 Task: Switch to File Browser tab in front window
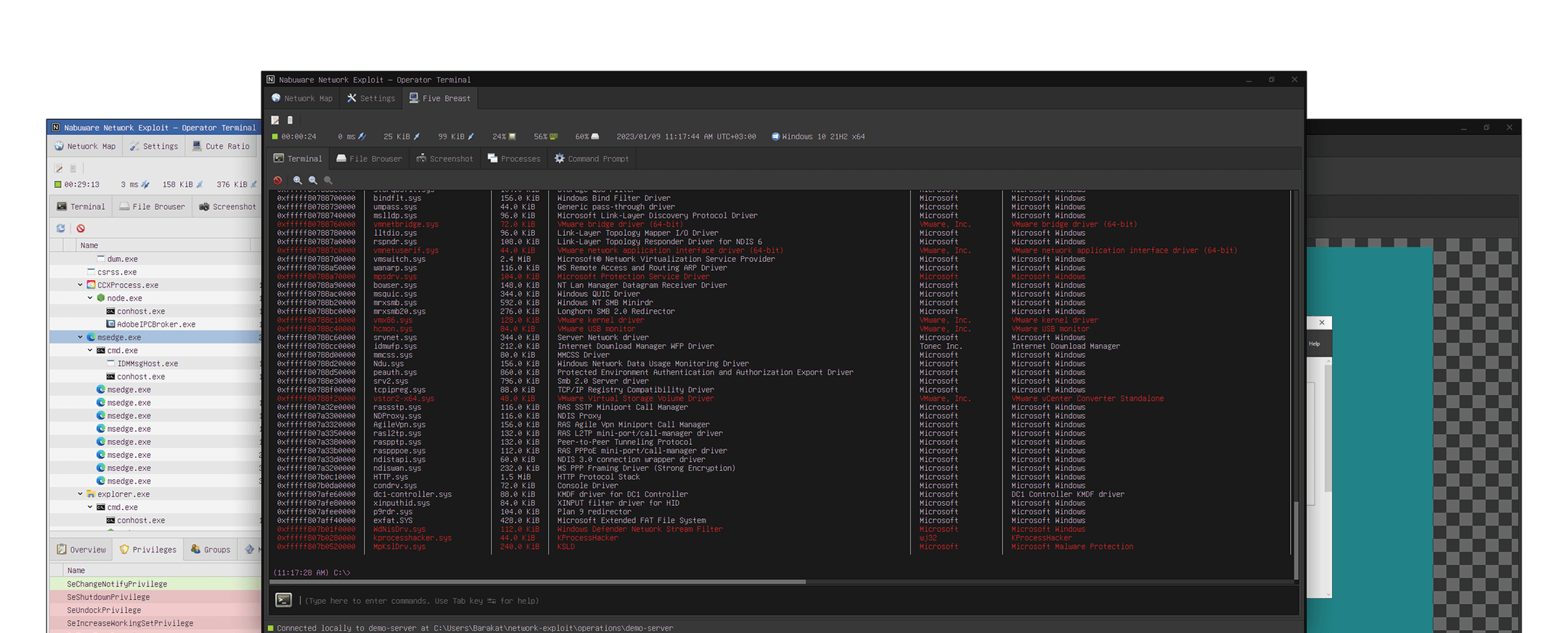[369, 158]
